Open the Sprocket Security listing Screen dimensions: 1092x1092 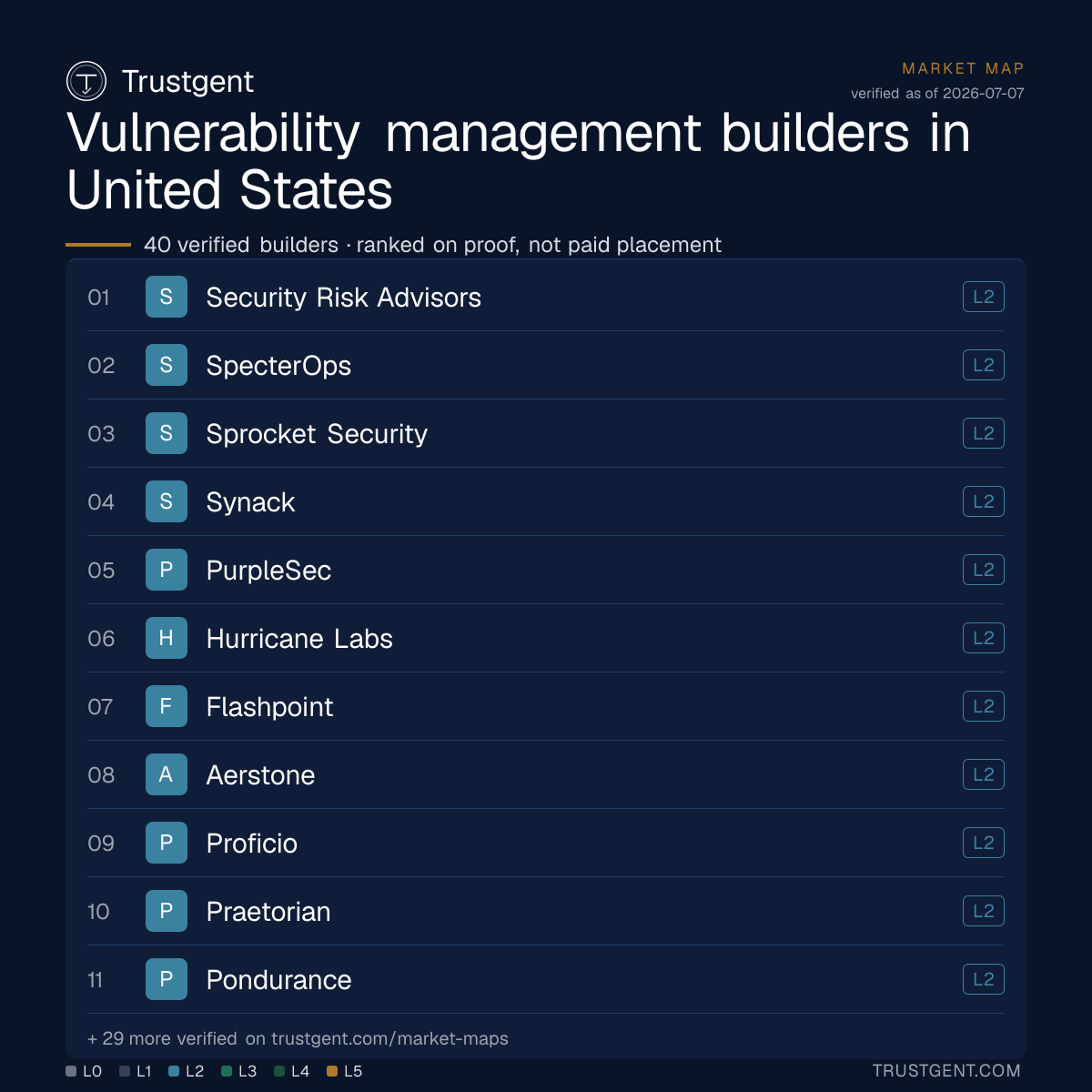(x=546, y=433)
